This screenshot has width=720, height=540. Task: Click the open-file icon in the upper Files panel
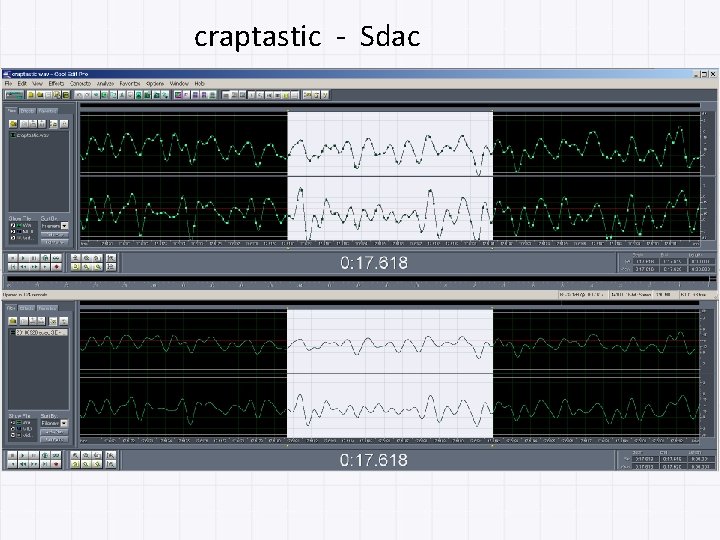tap(13, 124)
